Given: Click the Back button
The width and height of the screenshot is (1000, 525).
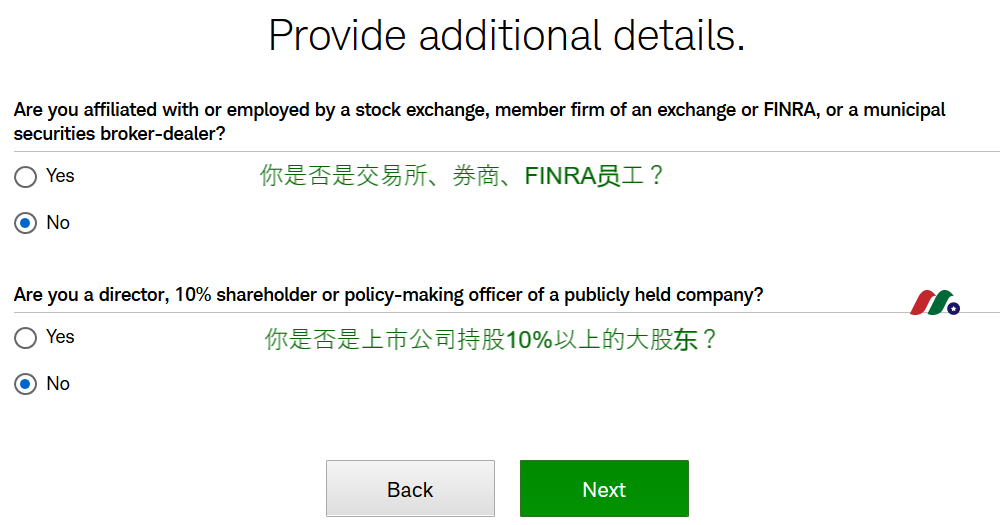Looking at the screenshot, I should [x=410, y=489].
